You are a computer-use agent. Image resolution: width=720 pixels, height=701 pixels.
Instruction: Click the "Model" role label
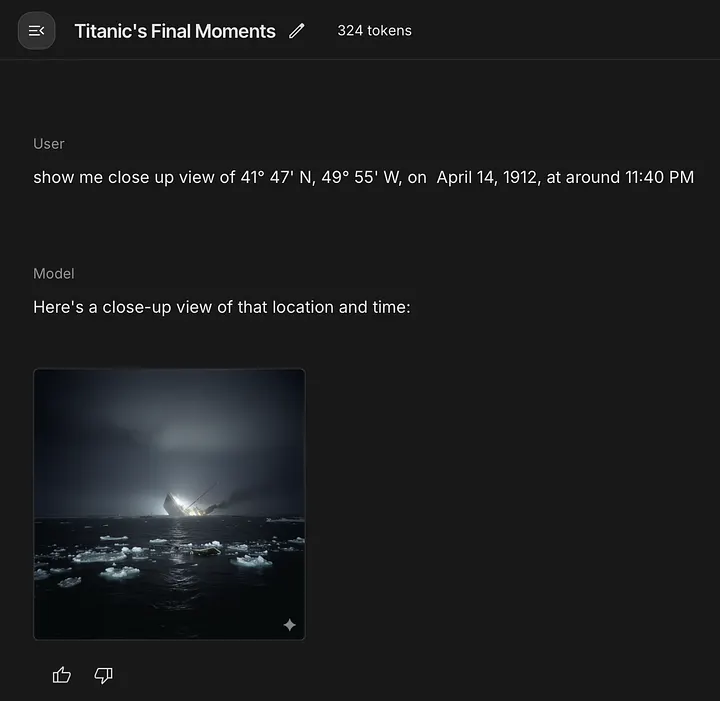point(53,274)
